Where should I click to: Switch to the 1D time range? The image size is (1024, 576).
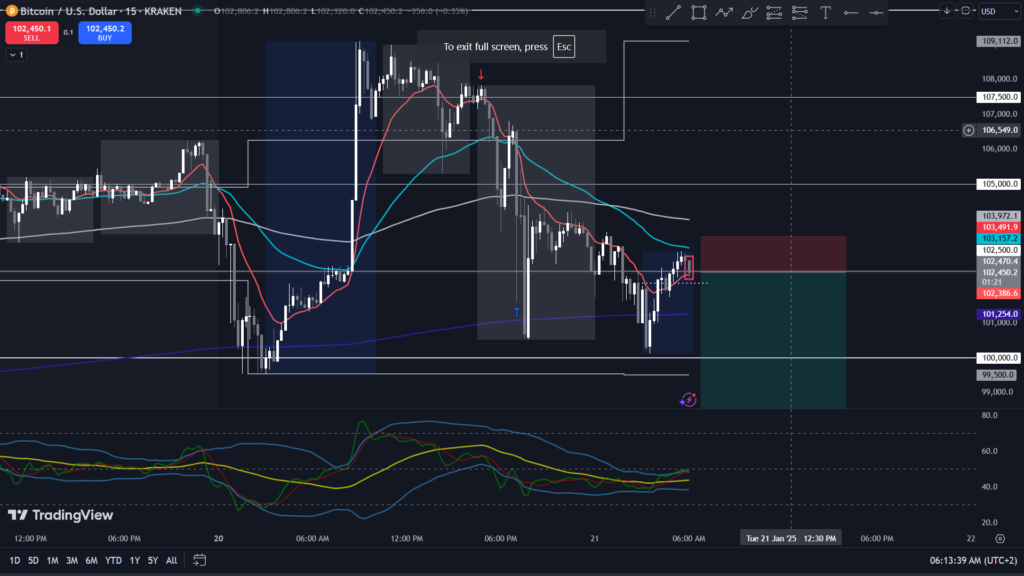point(15,560)
